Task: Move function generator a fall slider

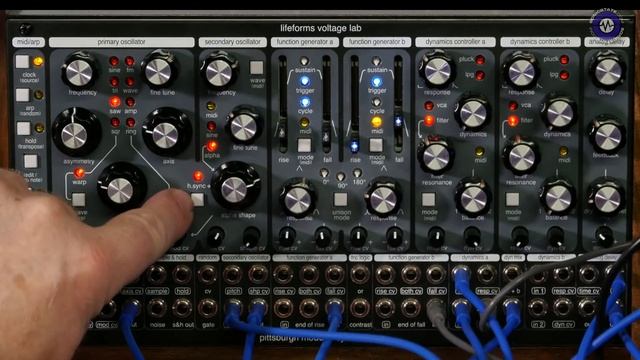Action: coord(326,136)
